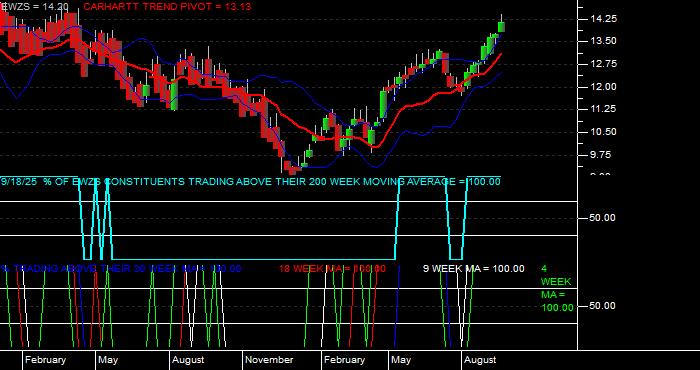Image resolution: width=700 pixels, height=370 pixels.
Task: Click the latest green candlestick near 14.25
Action: tap(501, 26)
